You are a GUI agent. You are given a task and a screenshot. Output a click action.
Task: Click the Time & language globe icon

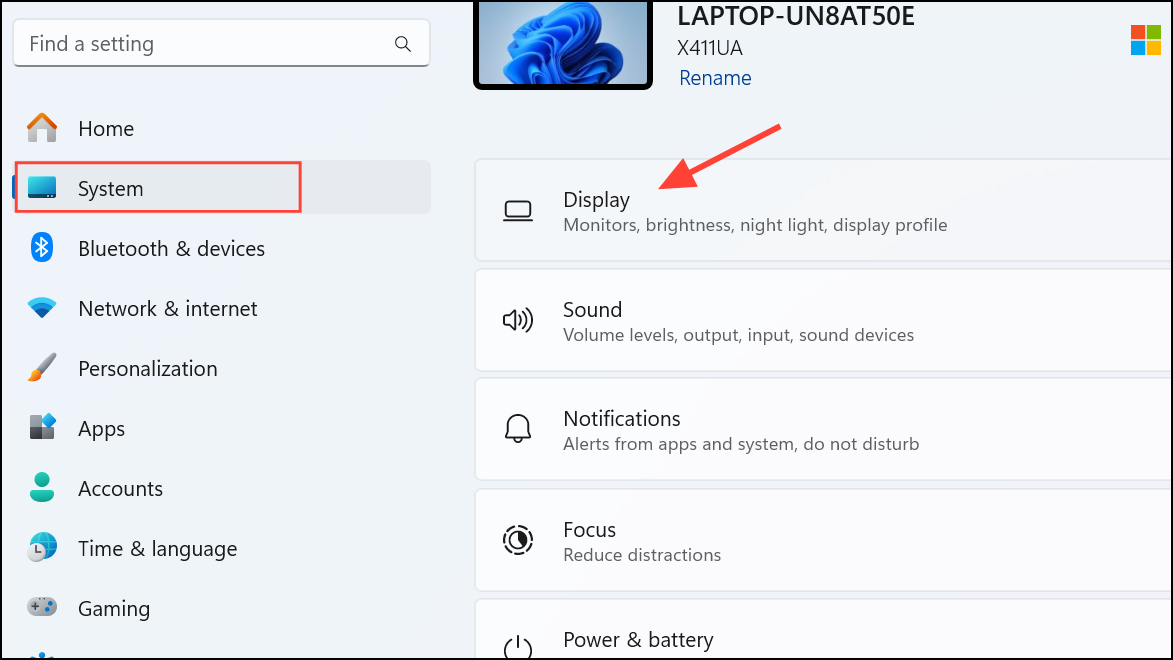[x=42, y=547]
